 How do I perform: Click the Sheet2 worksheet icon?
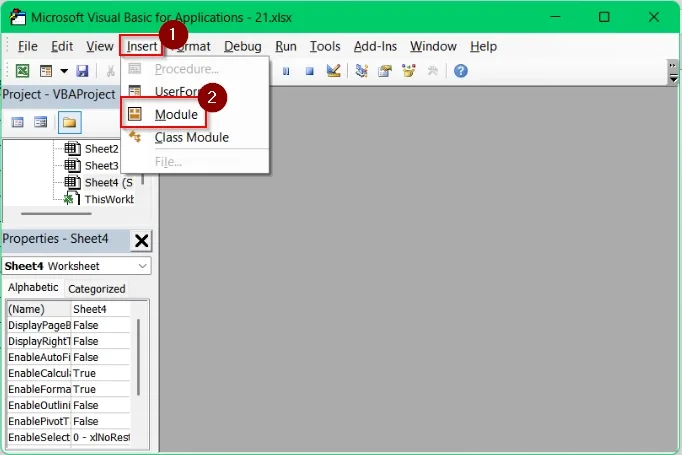point(73,149)
